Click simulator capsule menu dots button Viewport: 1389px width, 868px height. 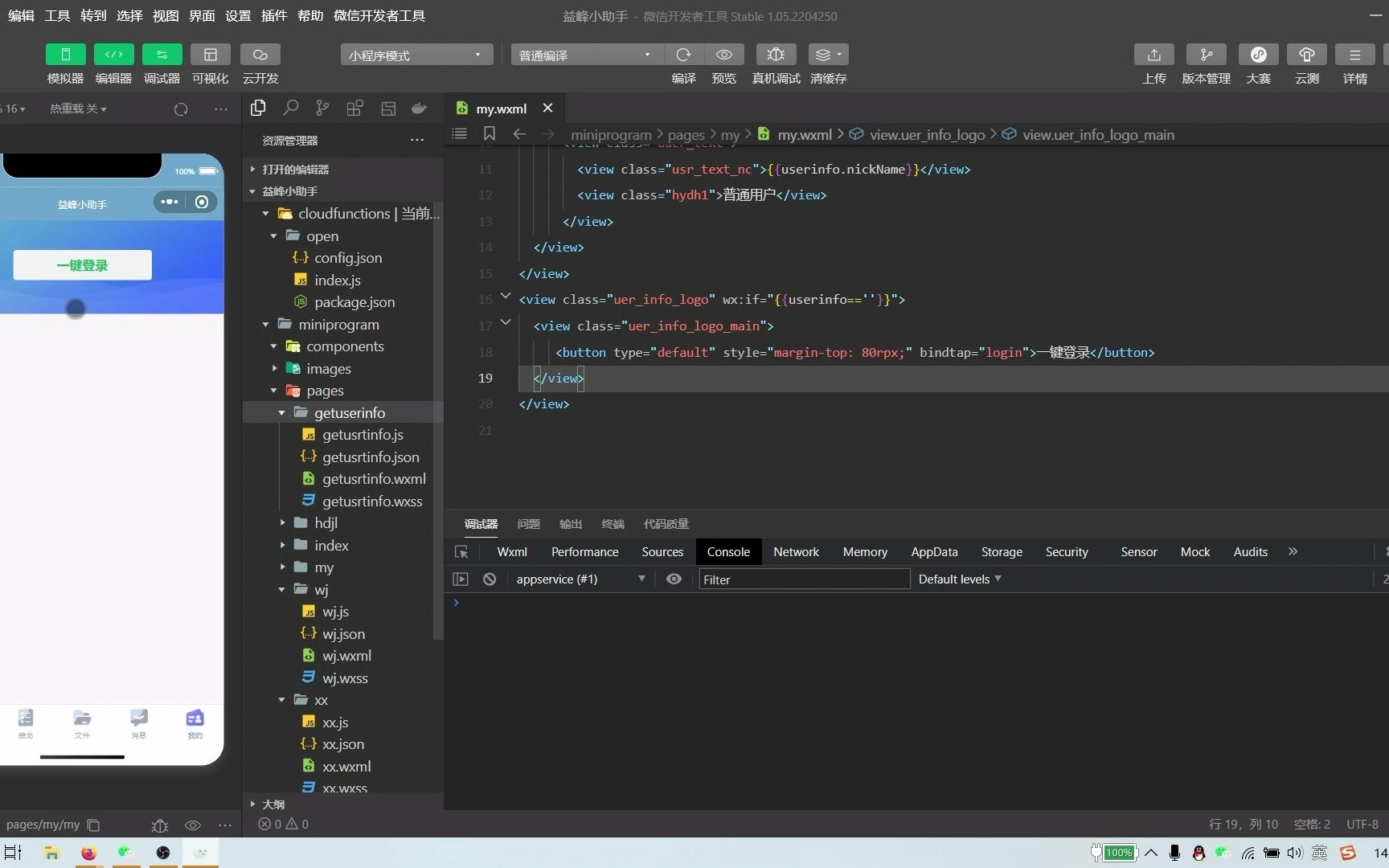tap(169, 202)
